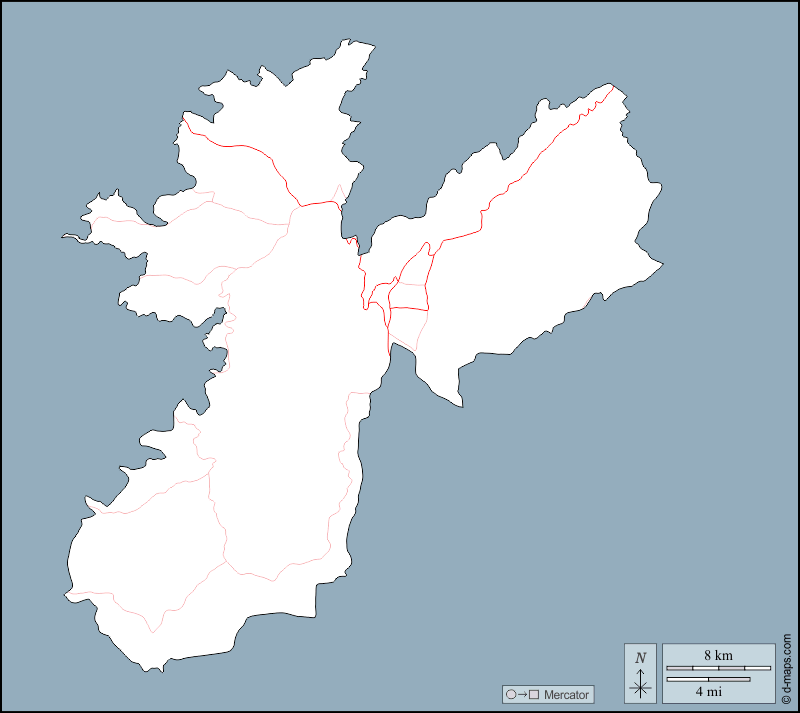This screenshot has height=713, width=800.
Task: Click the kilometre scale bar
Action: click(718, 667)
